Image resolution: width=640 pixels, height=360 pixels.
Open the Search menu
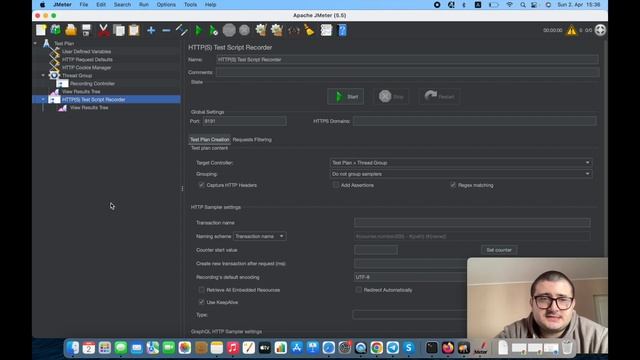122,4
